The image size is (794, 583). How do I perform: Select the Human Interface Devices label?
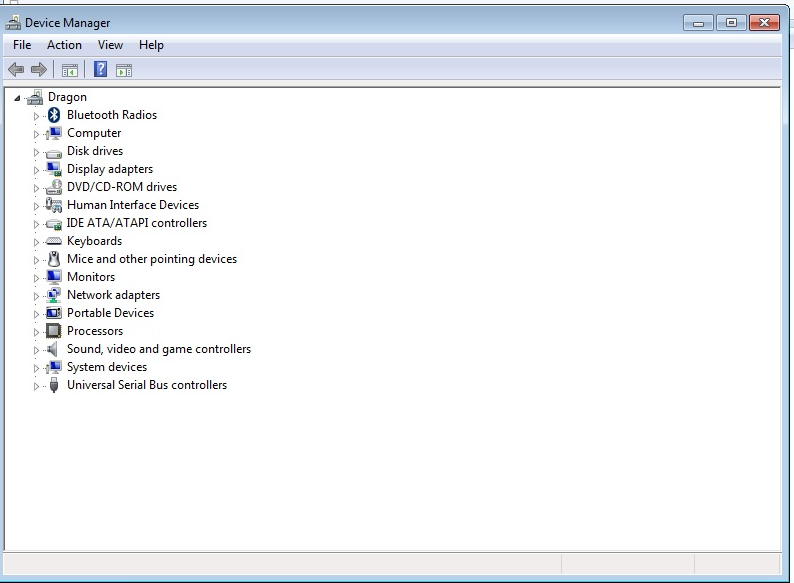click(x=133, y=205)
